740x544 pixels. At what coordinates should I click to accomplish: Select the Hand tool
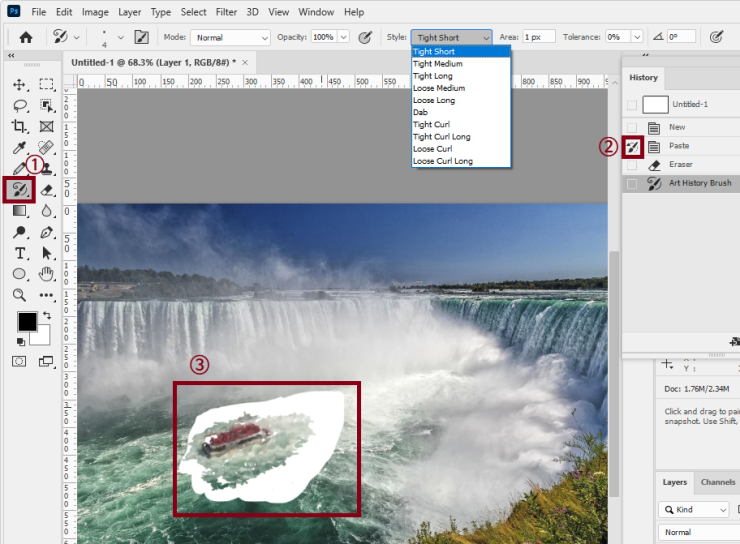pos(46,274)
